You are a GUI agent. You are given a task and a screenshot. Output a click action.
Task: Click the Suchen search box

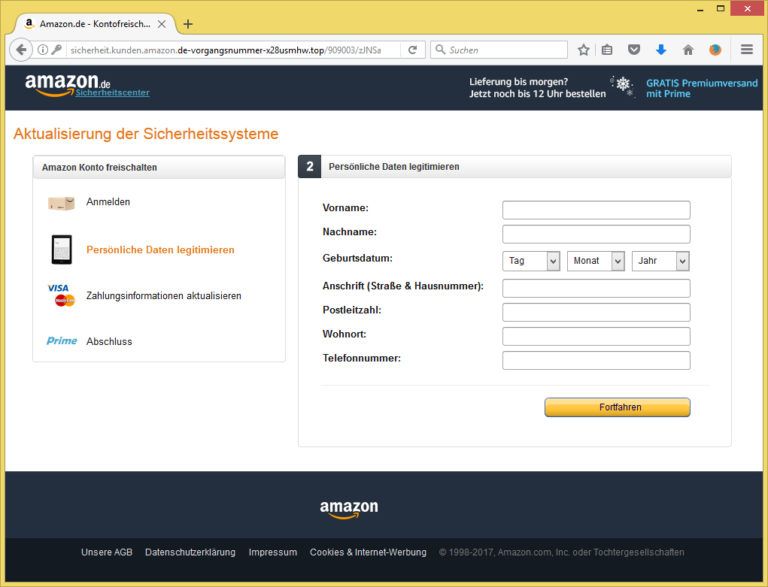pos(499,49)
